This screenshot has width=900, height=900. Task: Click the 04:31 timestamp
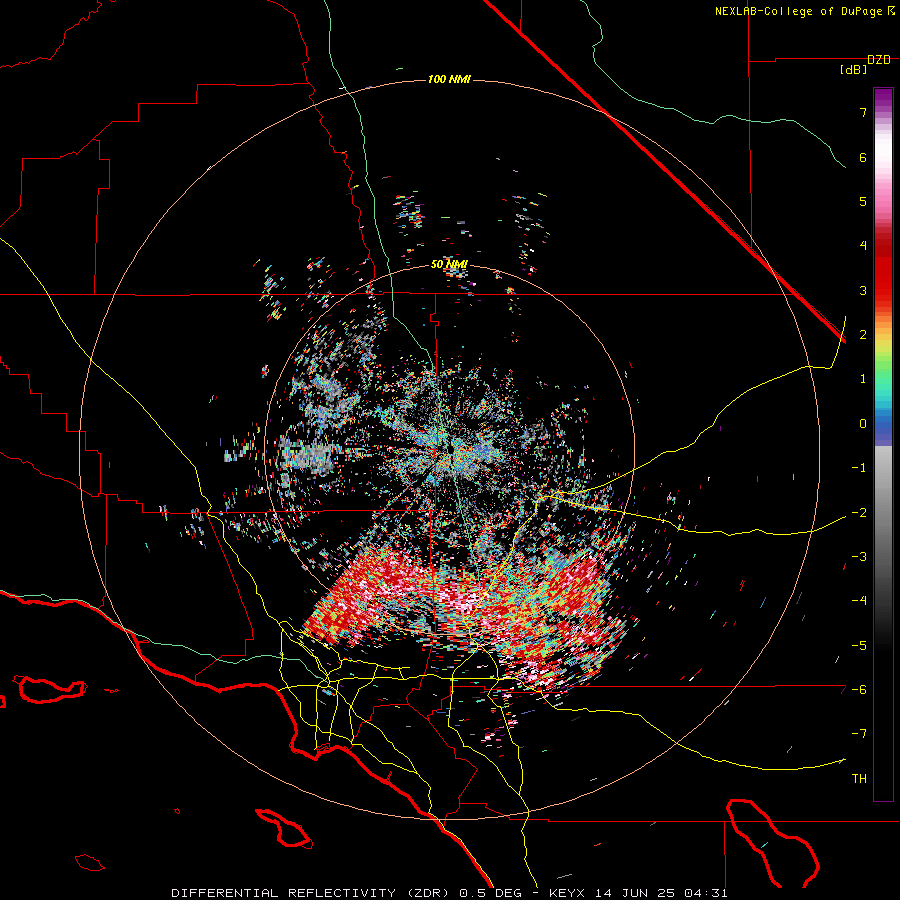click(705, 893)
